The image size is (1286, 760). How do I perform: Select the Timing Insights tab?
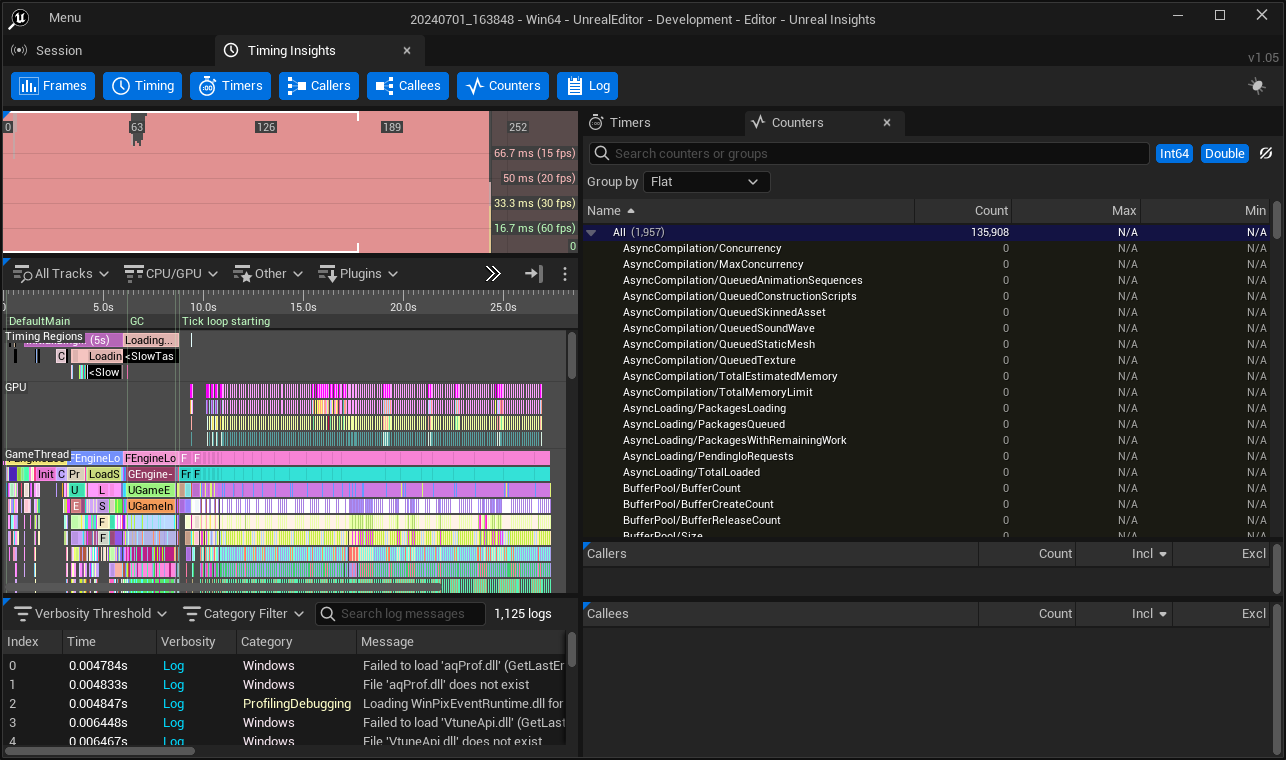click(319, 50)
